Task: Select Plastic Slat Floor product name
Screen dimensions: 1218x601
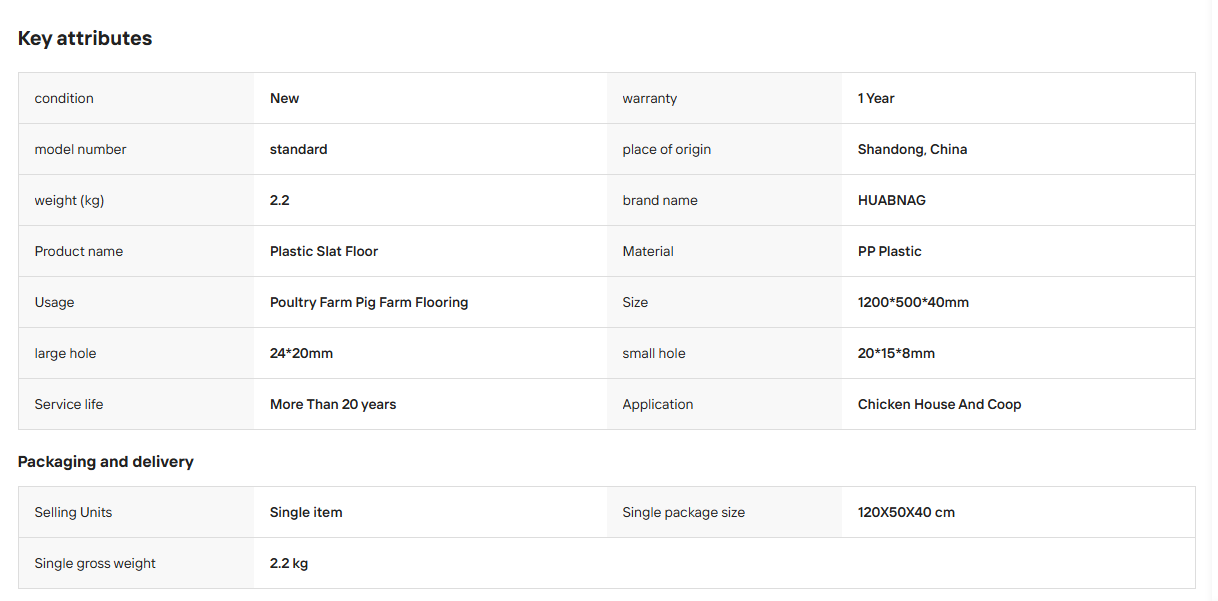Action: [324, 251]
